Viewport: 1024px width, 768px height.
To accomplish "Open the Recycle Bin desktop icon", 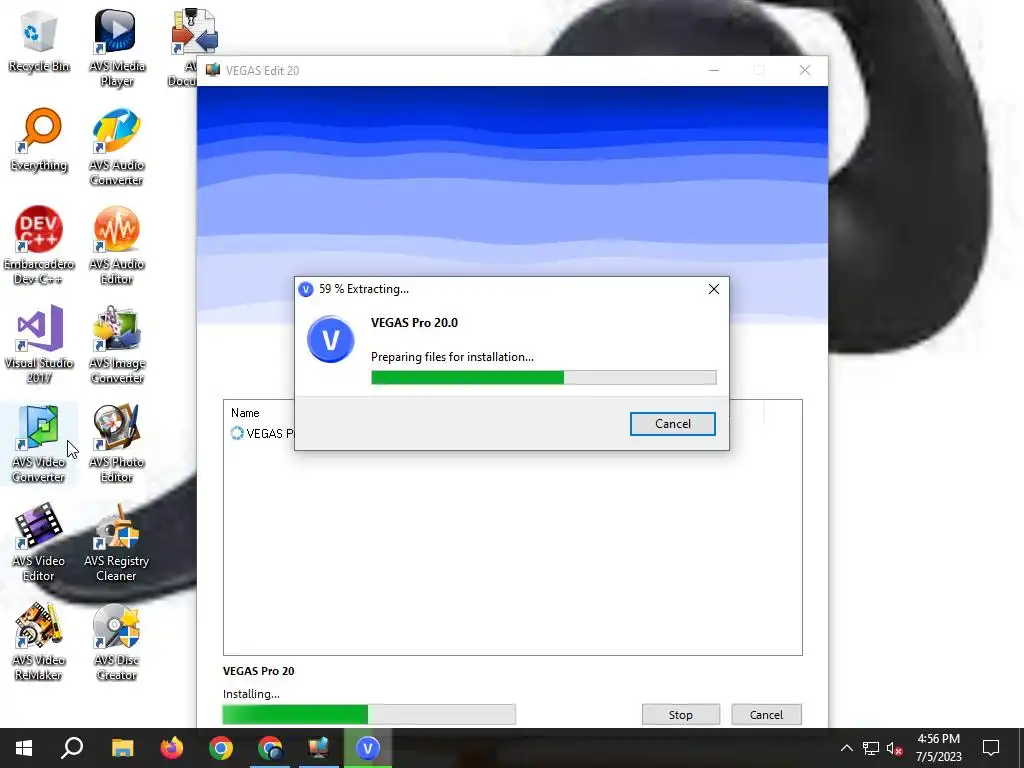I will pyautogui.click(x=39, y=40).
